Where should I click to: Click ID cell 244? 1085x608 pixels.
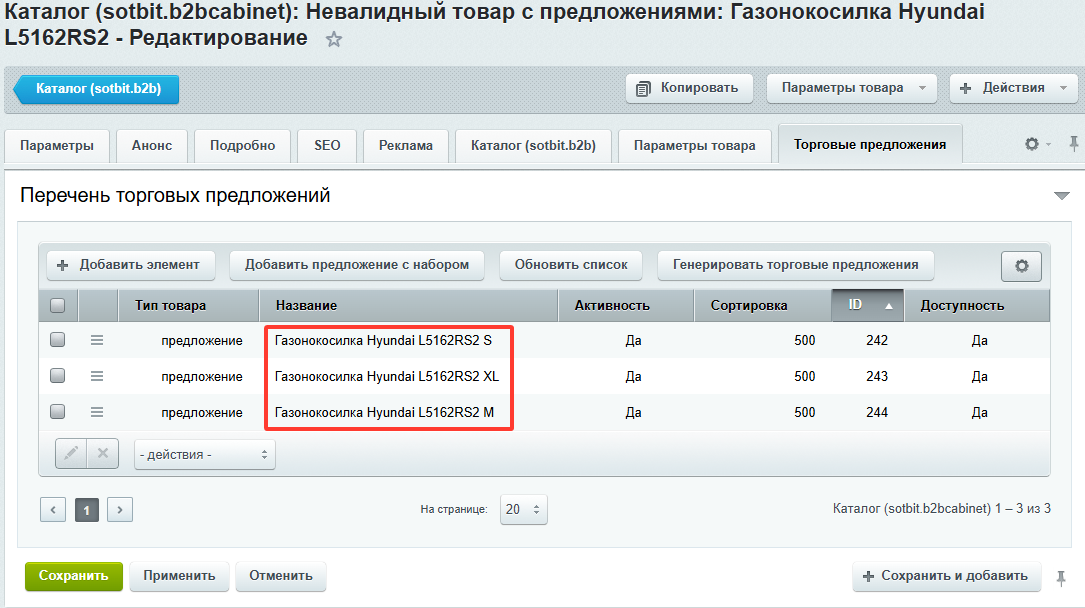877,412
